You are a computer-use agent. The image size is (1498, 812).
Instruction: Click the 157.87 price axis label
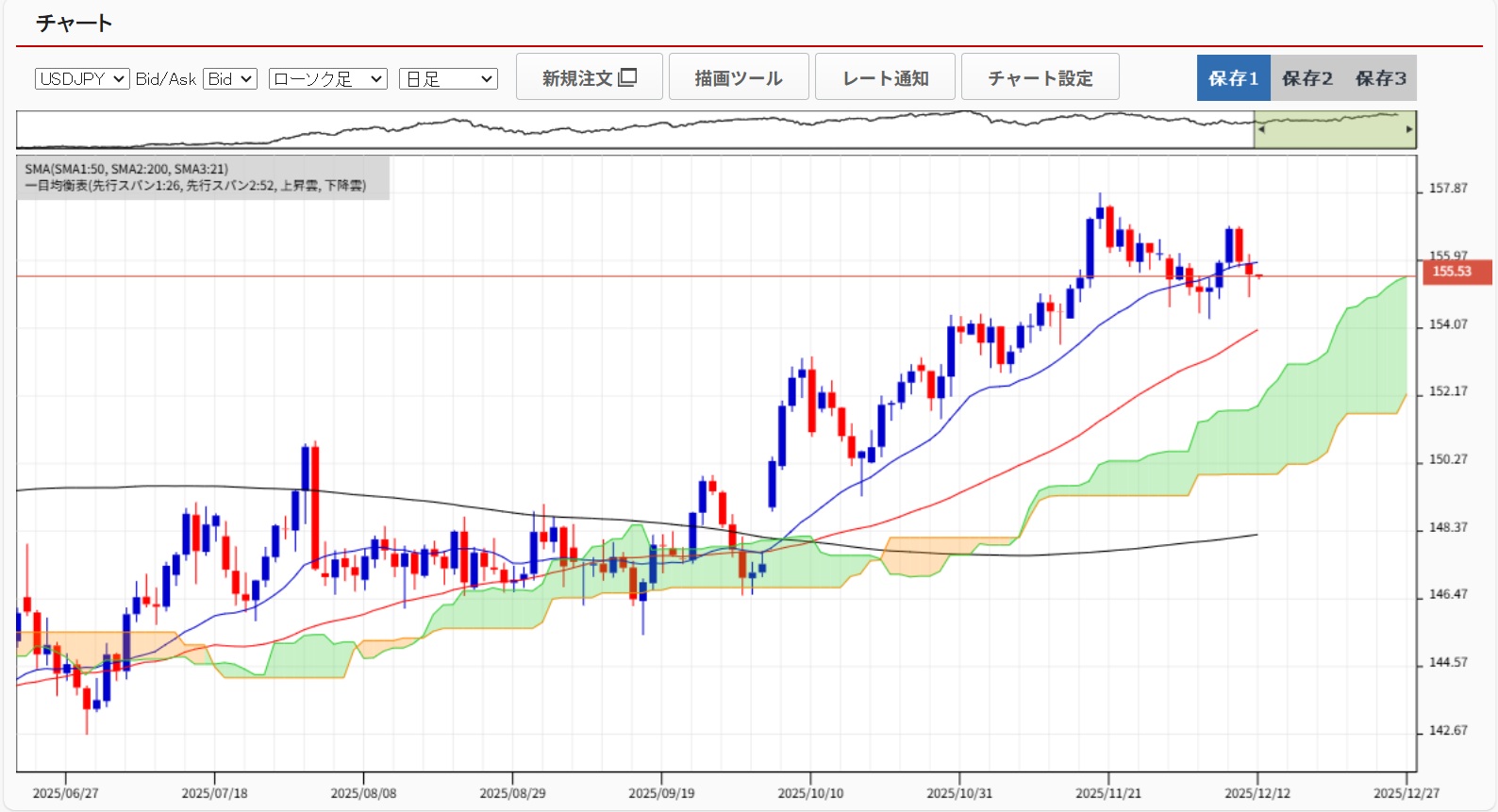tap(1448, 189)
